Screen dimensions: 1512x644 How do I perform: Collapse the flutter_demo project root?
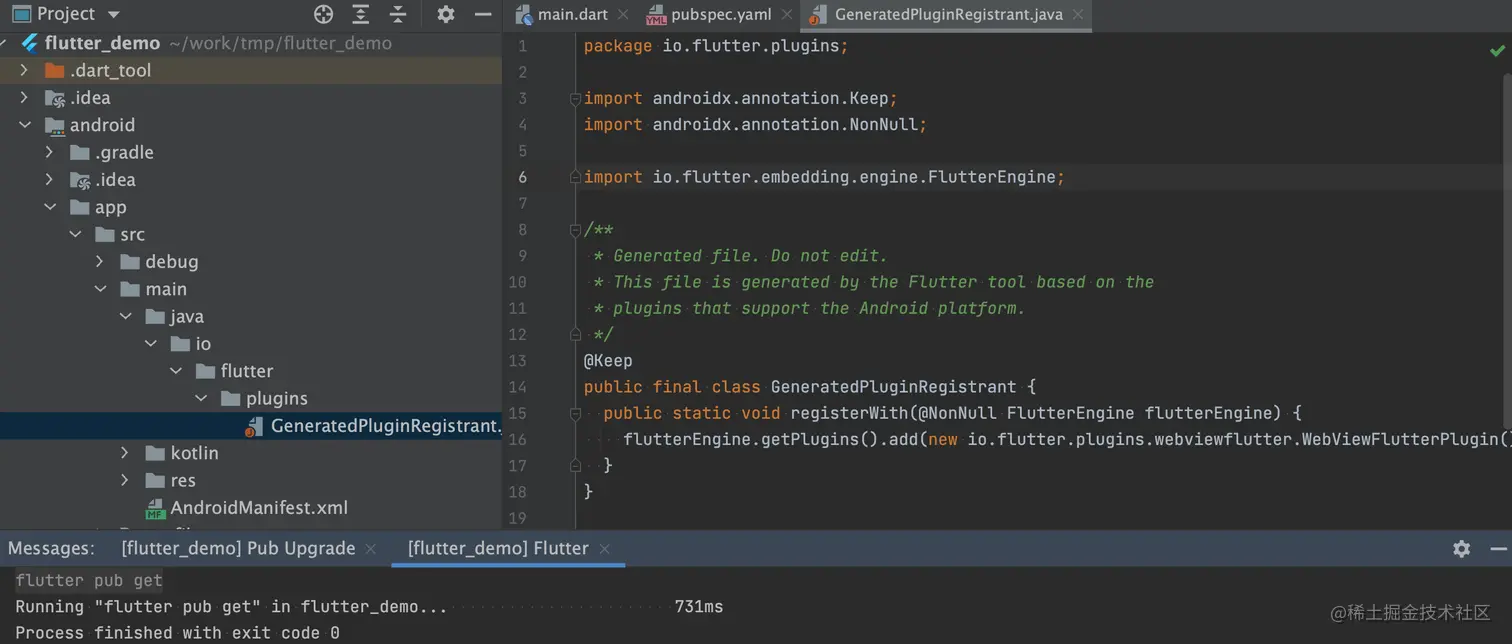coord(5,43)
